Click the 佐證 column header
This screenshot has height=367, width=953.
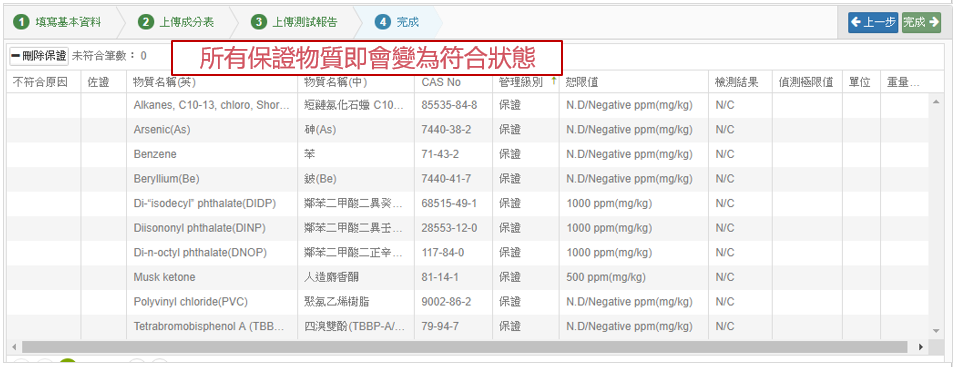pos(103,83)
